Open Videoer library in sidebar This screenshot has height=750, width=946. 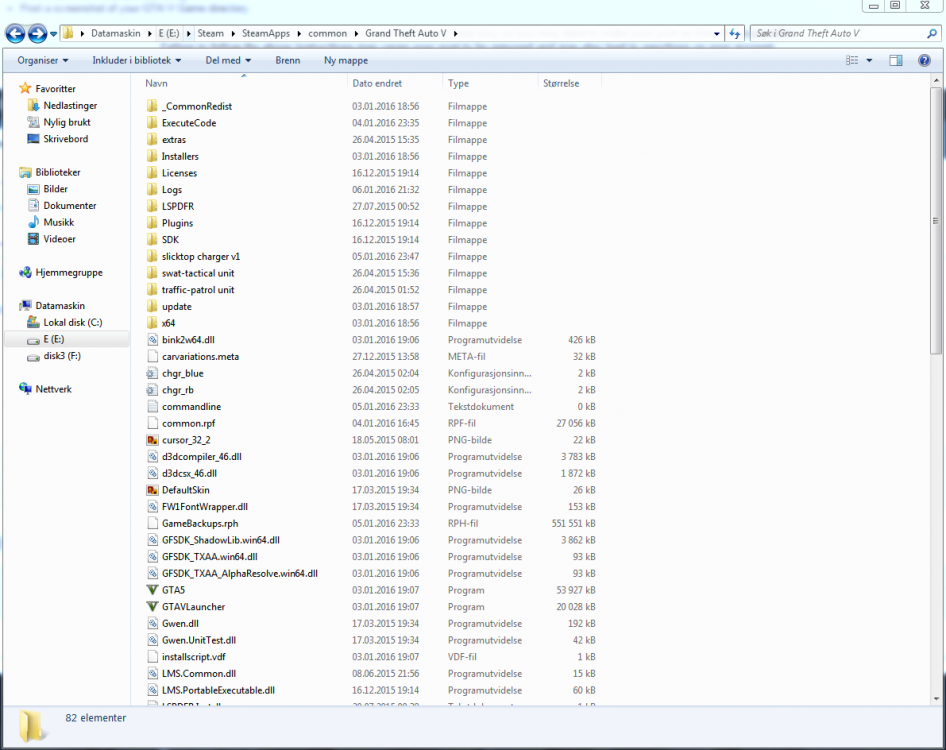[59, 239]
